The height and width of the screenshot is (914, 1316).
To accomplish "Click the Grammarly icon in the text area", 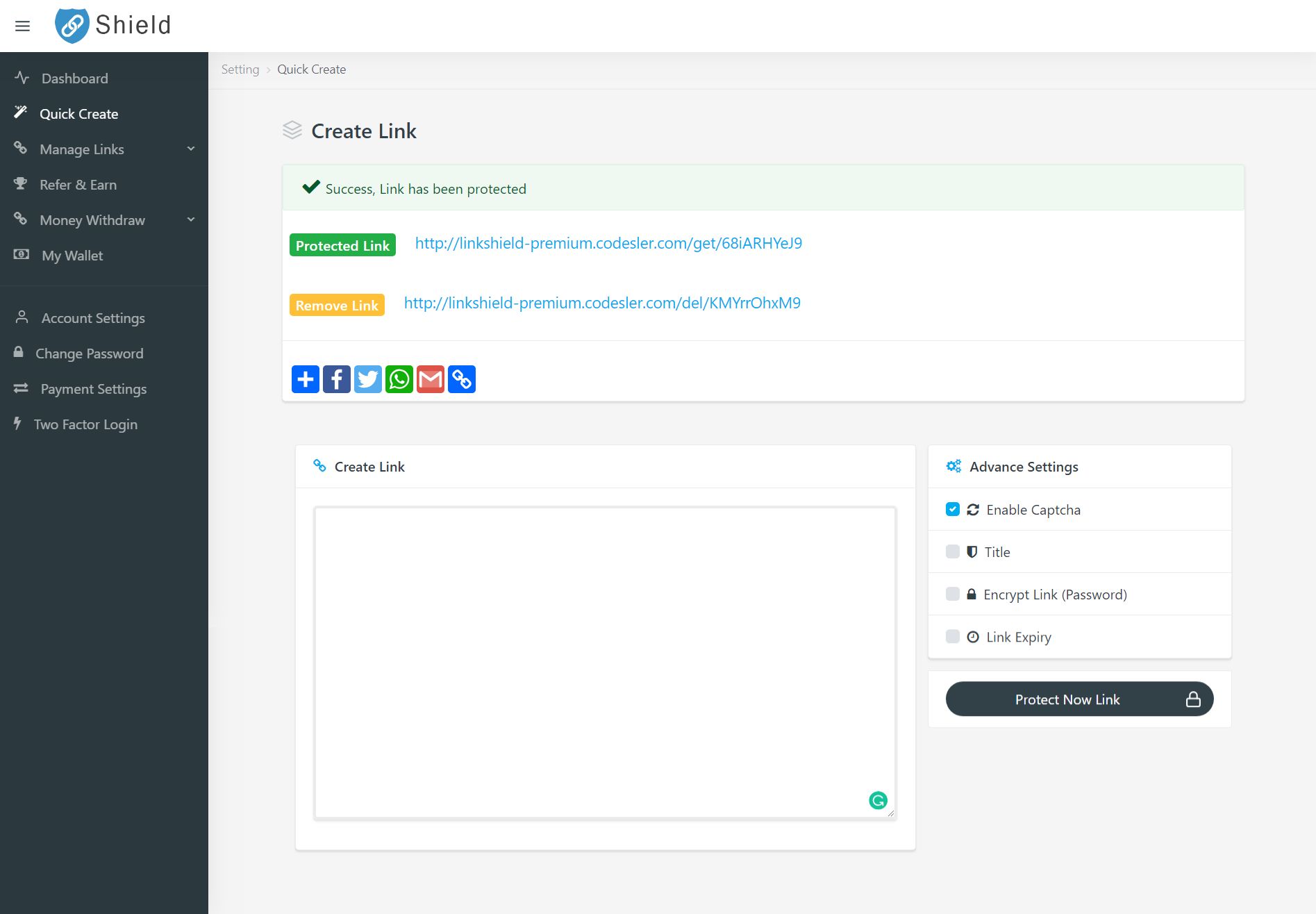I will [878, 800].
